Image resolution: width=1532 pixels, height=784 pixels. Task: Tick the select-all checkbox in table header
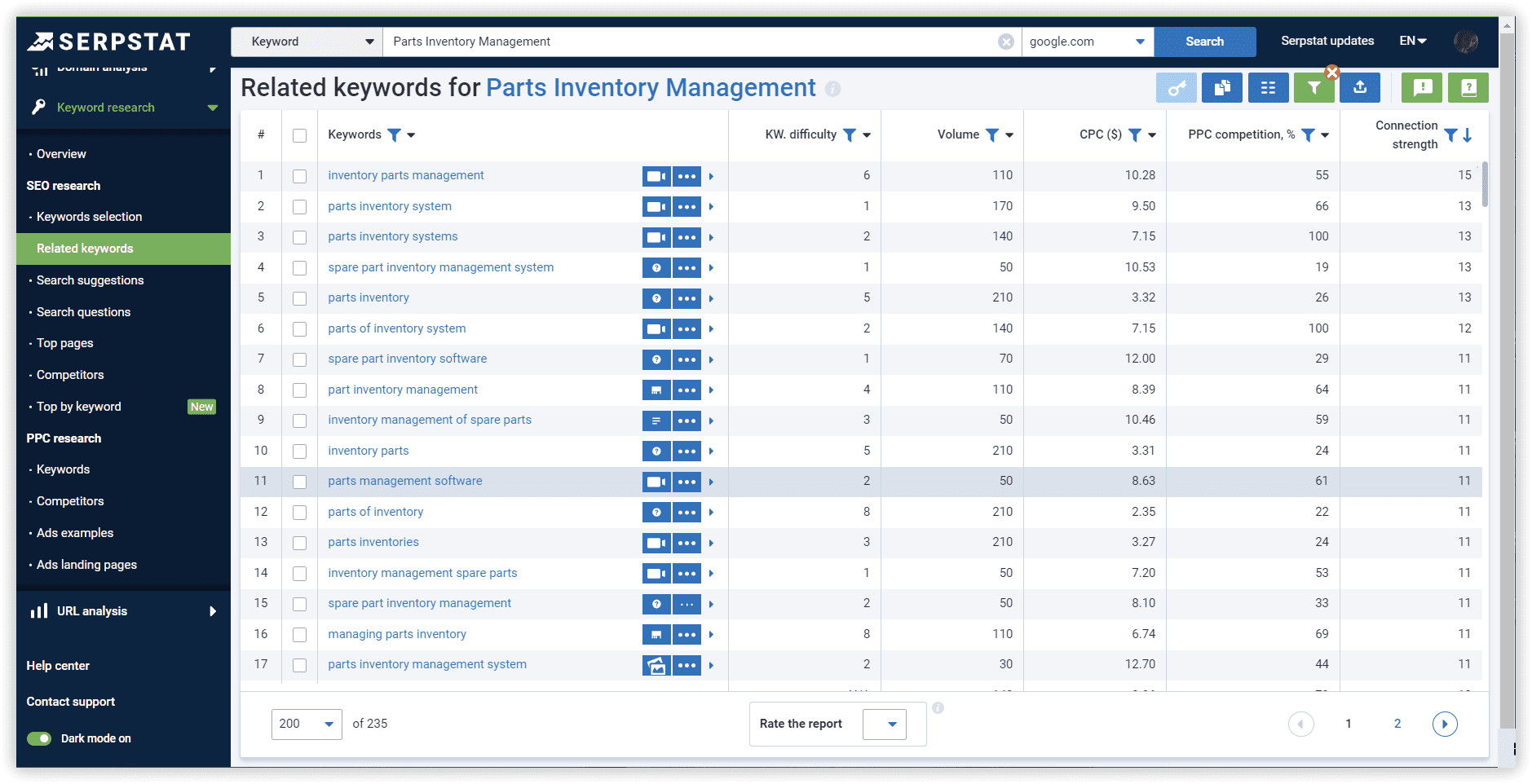point(299,135)
